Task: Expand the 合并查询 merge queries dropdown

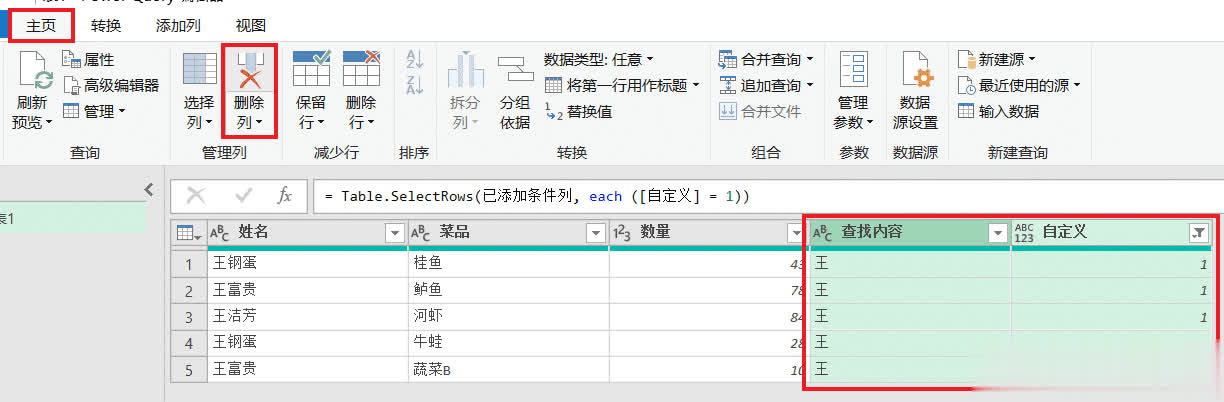Action: [809, 60]
